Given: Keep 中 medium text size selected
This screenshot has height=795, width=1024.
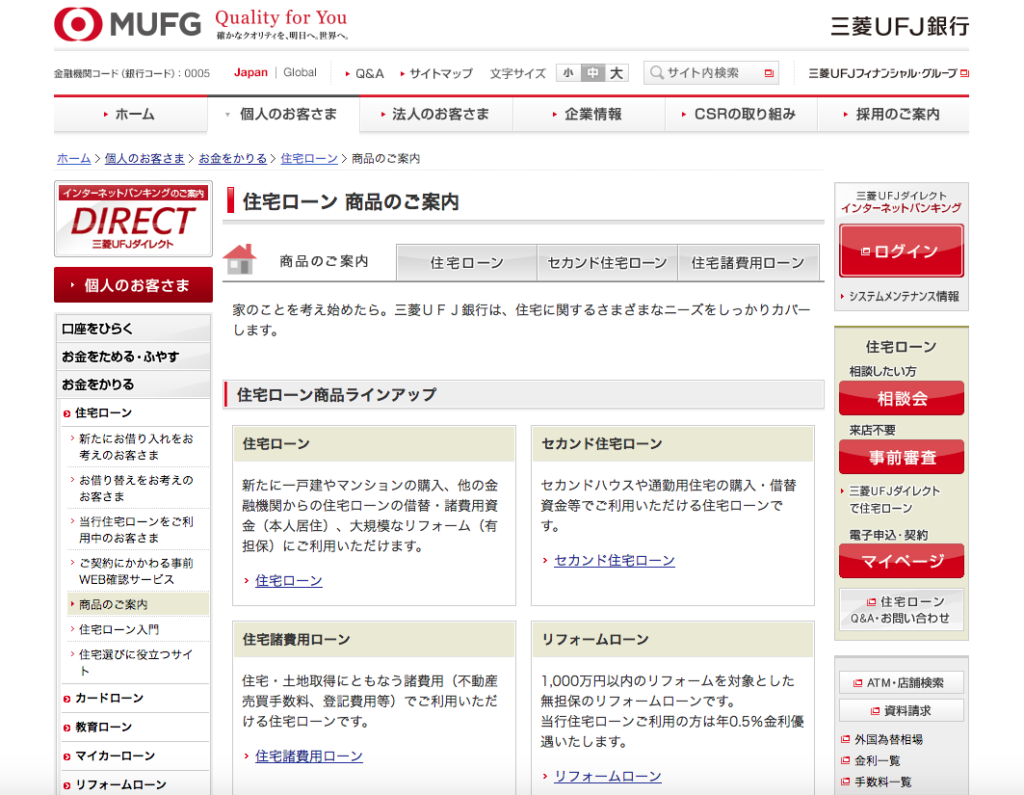Looking at the screenshot, I should [591, 72].
